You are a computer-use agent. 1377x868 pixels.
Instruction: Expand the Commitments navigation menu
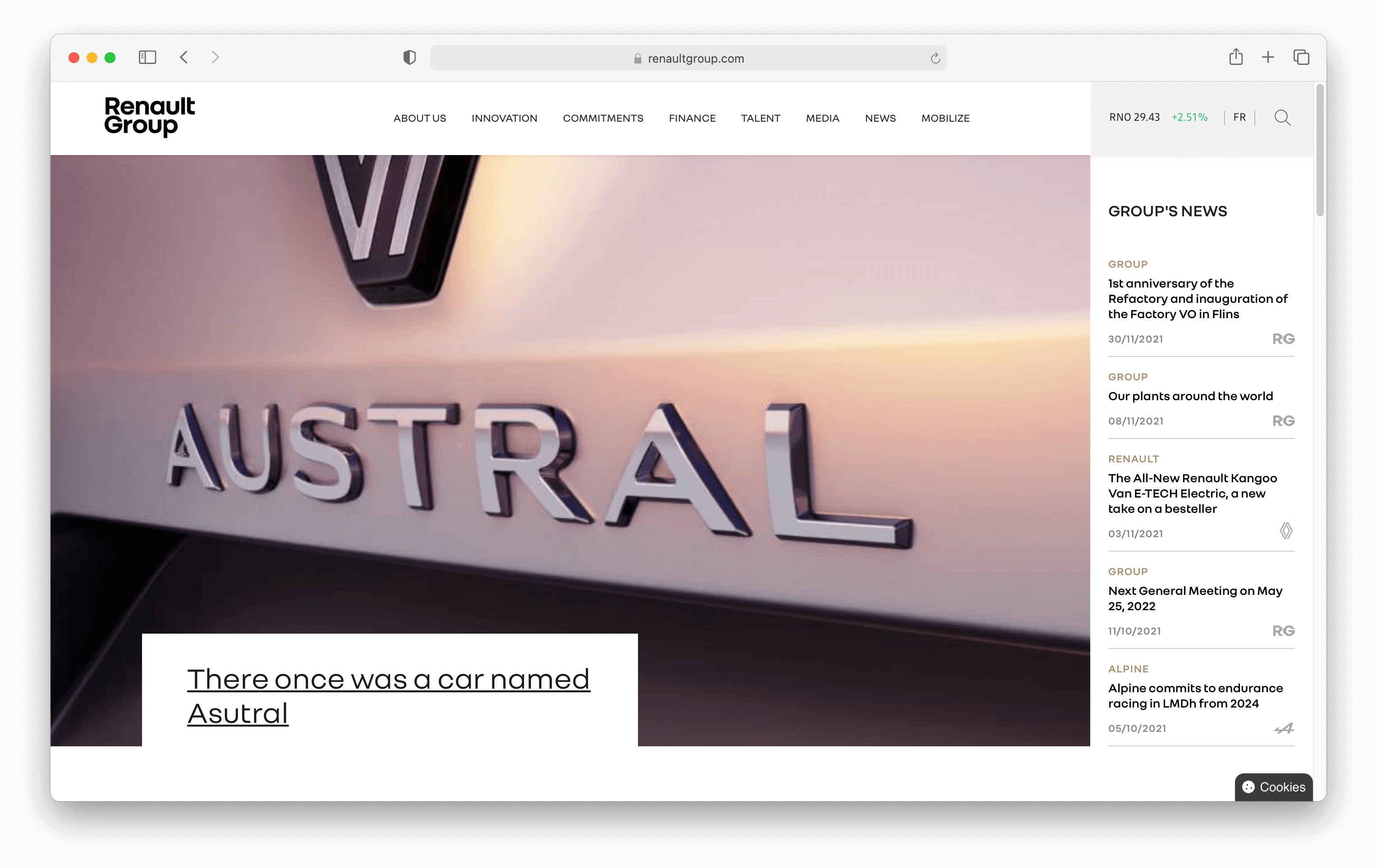click(x=603, y=118)
